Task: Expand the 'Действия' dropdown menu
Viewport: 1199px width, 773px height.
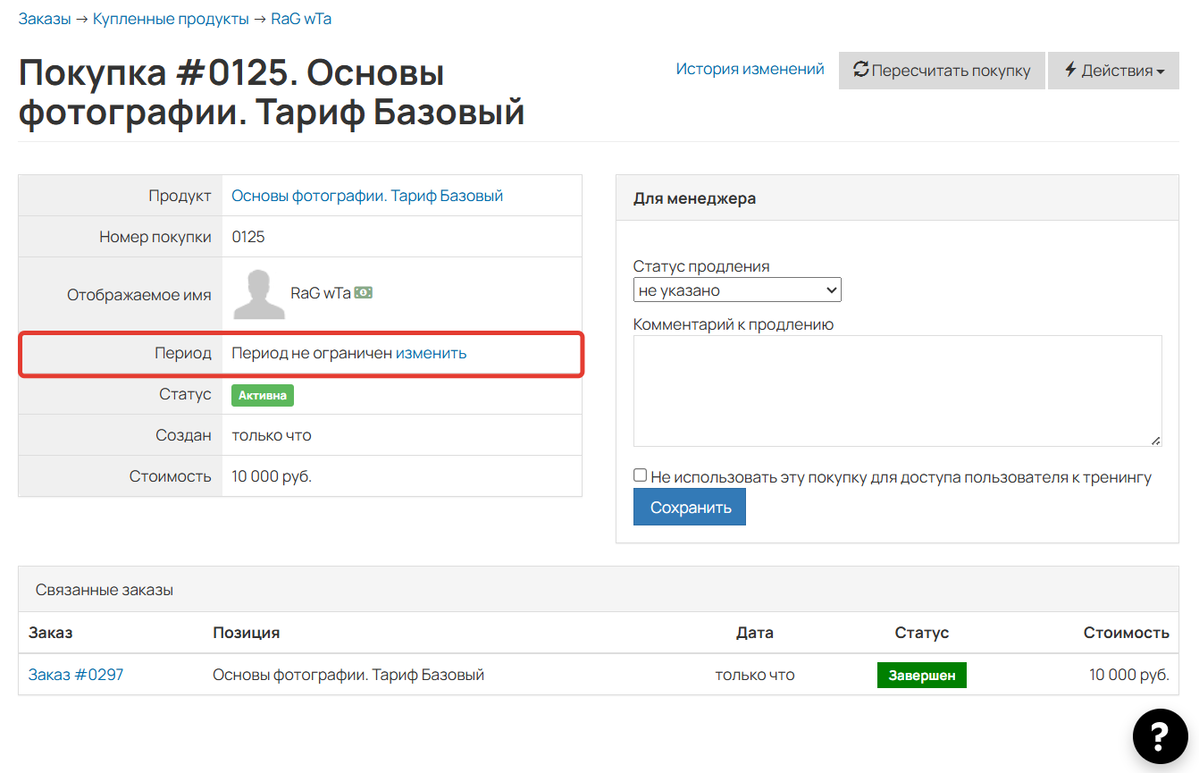Action: [1113, 70]
